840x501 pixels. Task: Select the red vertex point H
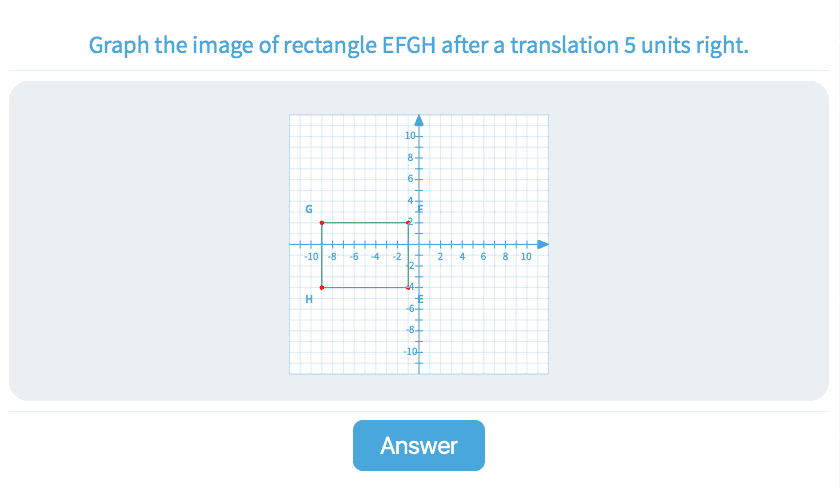[x=321, y=288]
